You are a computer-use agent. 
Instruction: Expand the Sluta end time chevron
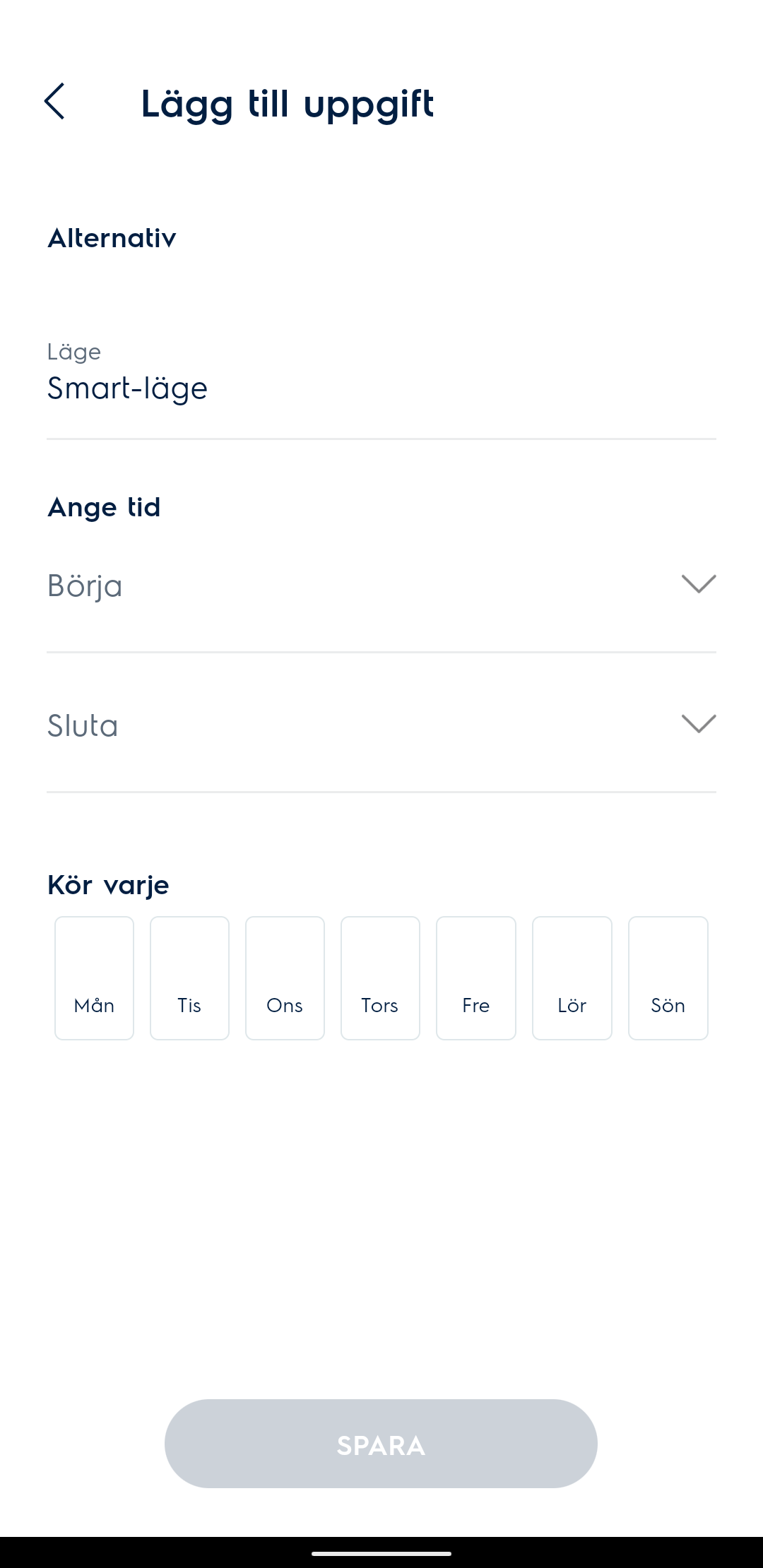699,724
